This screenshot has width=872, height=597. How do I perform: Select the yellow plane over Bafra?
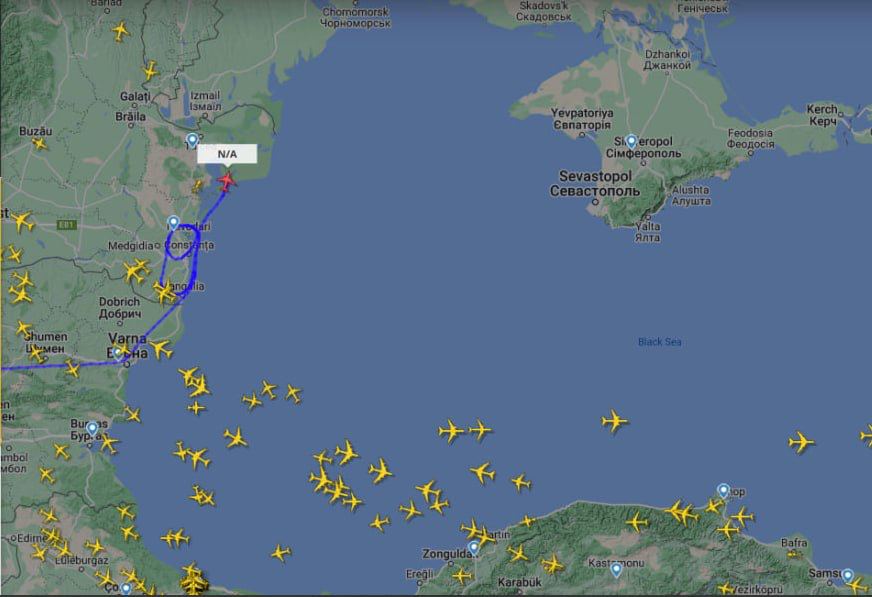point(794,553)
